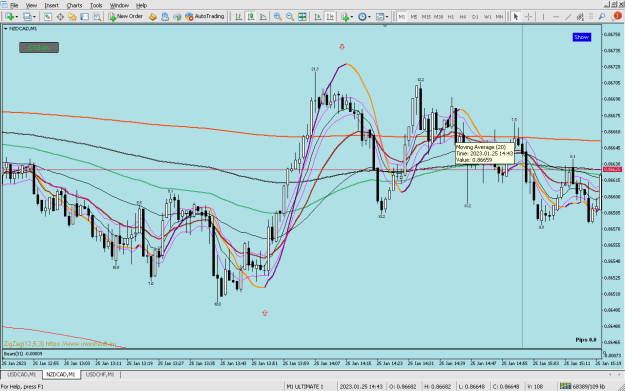Select the MN timeframe

pyautogui.click(x=499, y=17)
